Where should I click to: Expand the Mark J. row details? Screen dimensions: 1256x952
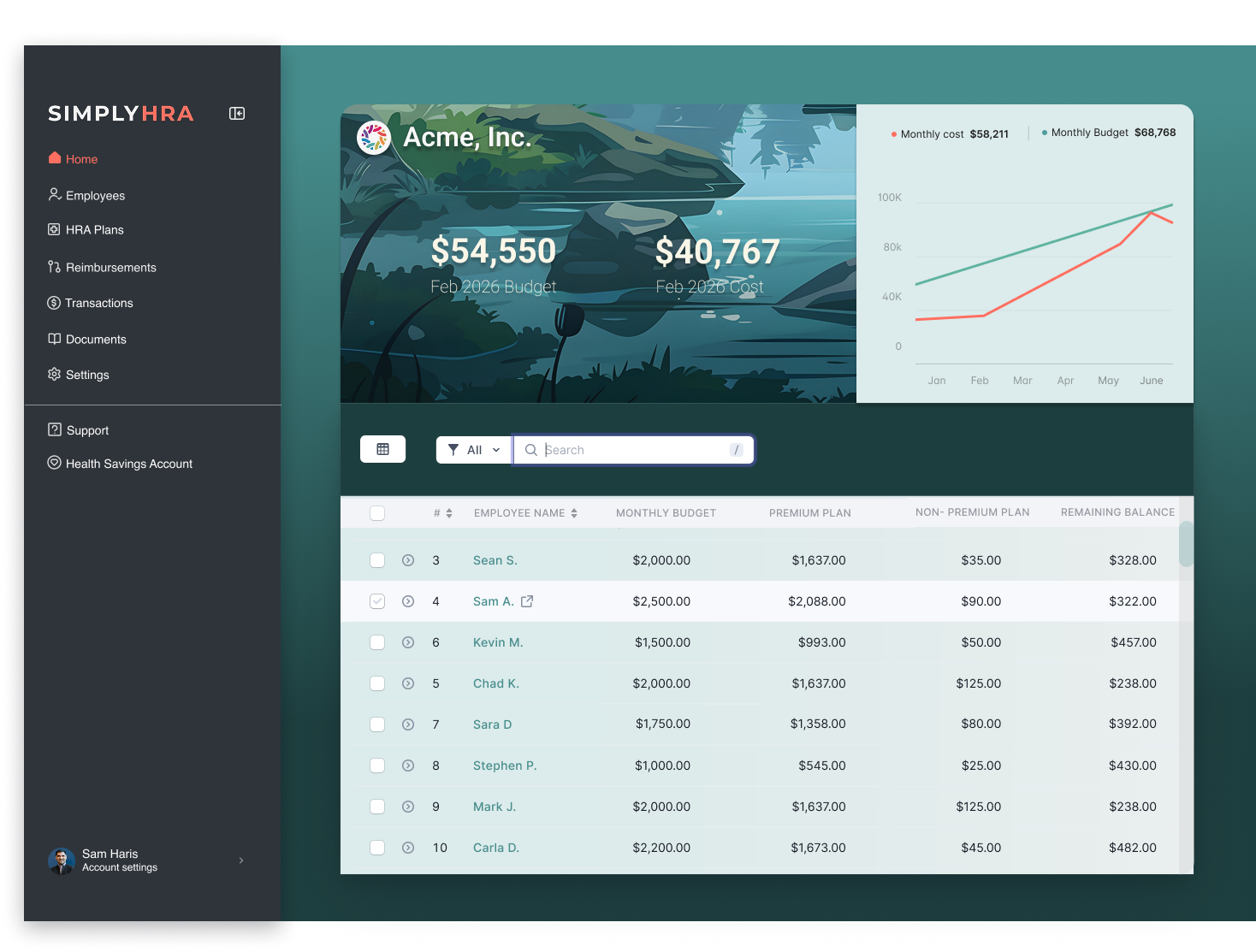pos(408,807)
